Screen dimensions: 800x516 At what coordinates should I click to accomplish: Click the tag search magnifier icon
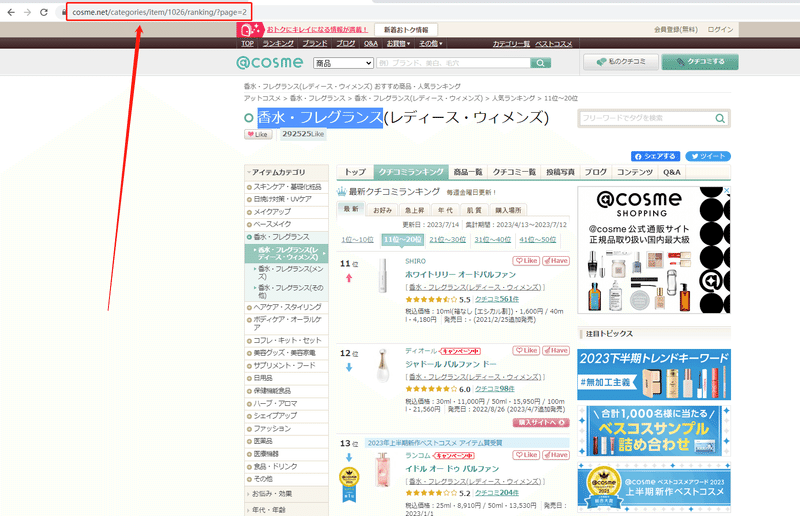point(719,118)
